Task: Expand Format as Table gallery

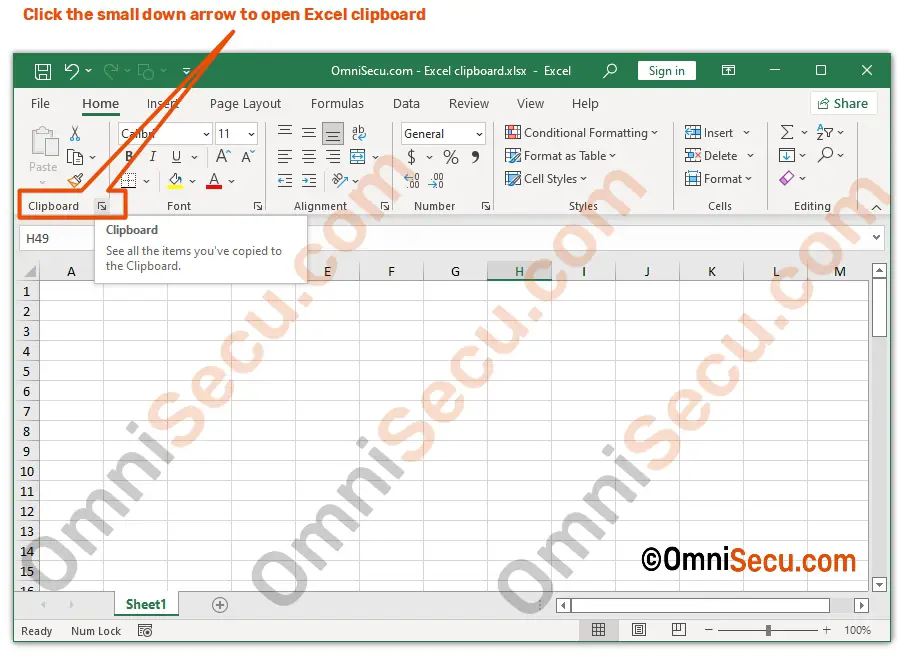Action: (560, 156)
